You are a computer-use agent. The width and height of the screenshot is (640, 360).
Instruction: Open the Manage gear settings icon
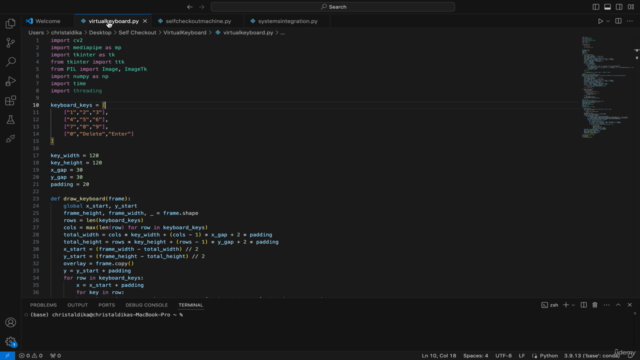click(11, 342)
